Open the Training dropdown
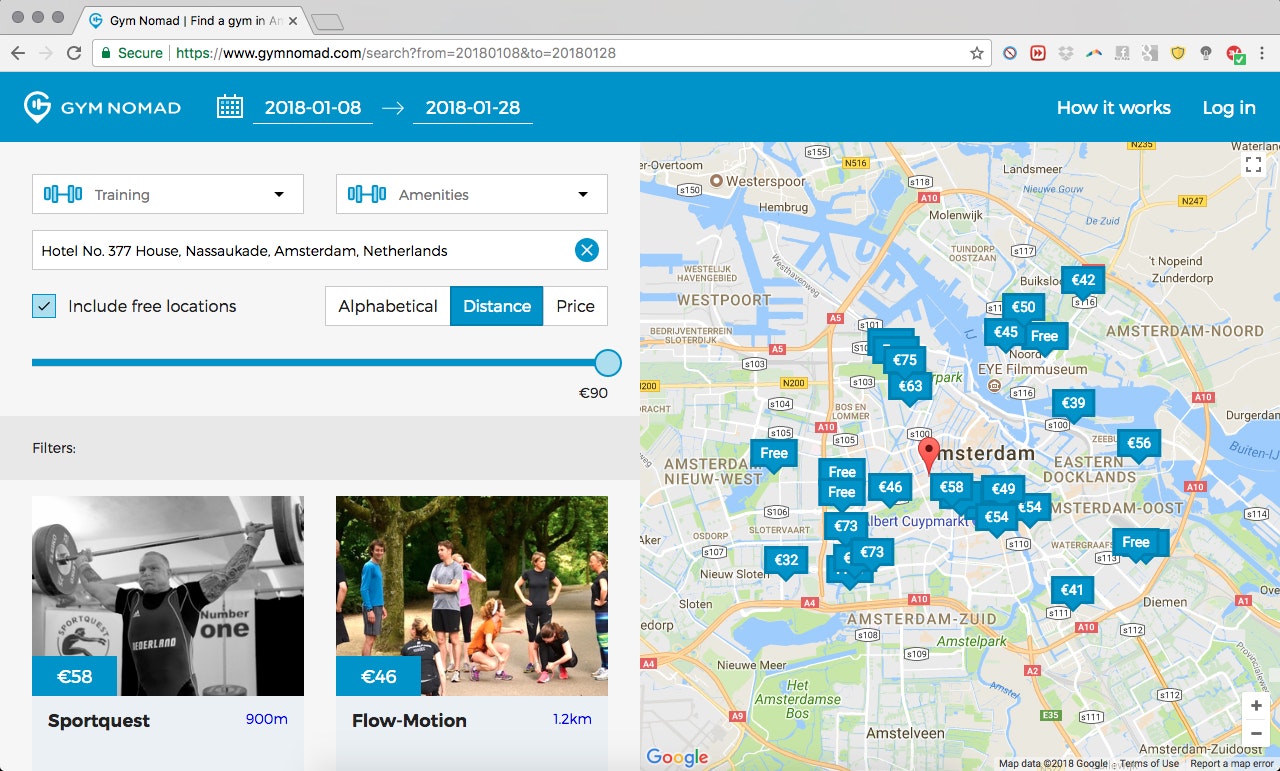This screenshot has height=771, width=1280. click(168, 194)
